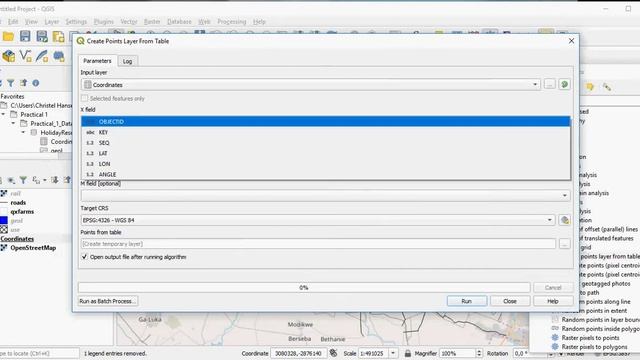Toggle Open output file after running algorithm
The width and height of the screenshot is (640, 360).
point(84,257)
